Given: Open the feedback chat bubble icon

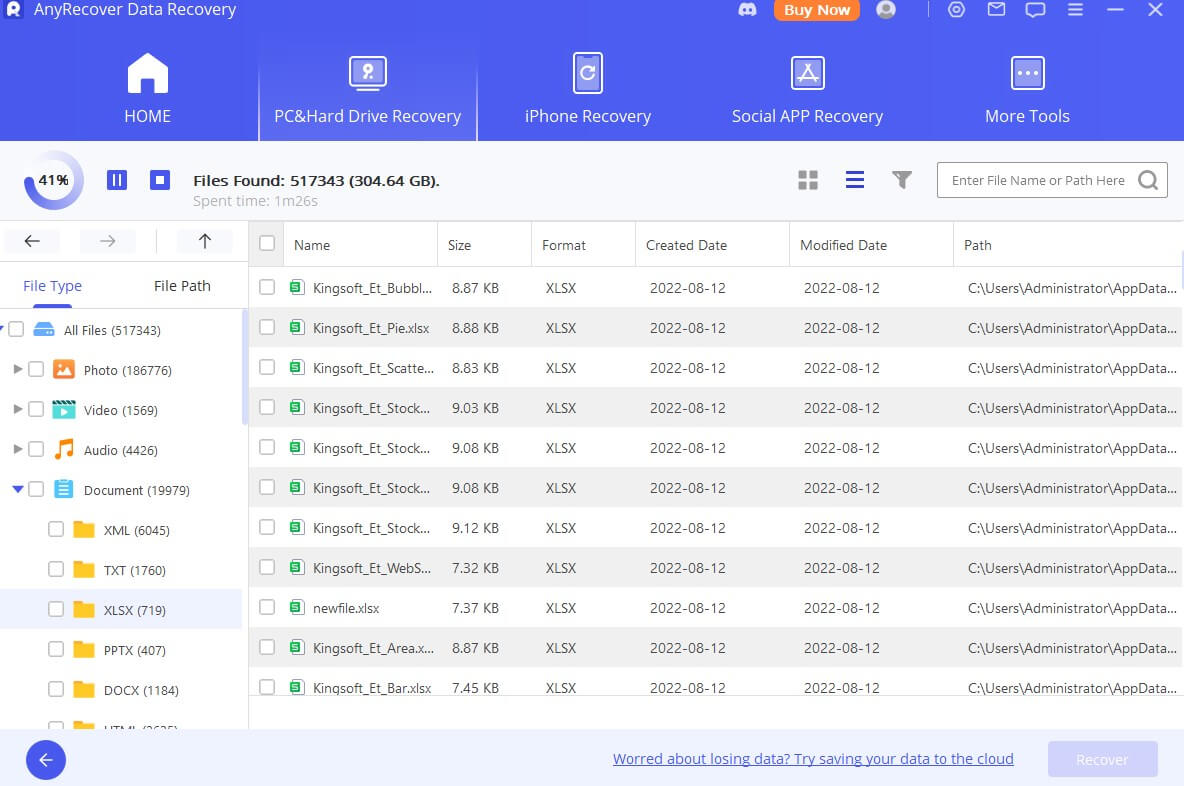Looking at the screenshot, I should pyautogui.click(x=1035, y=10).
